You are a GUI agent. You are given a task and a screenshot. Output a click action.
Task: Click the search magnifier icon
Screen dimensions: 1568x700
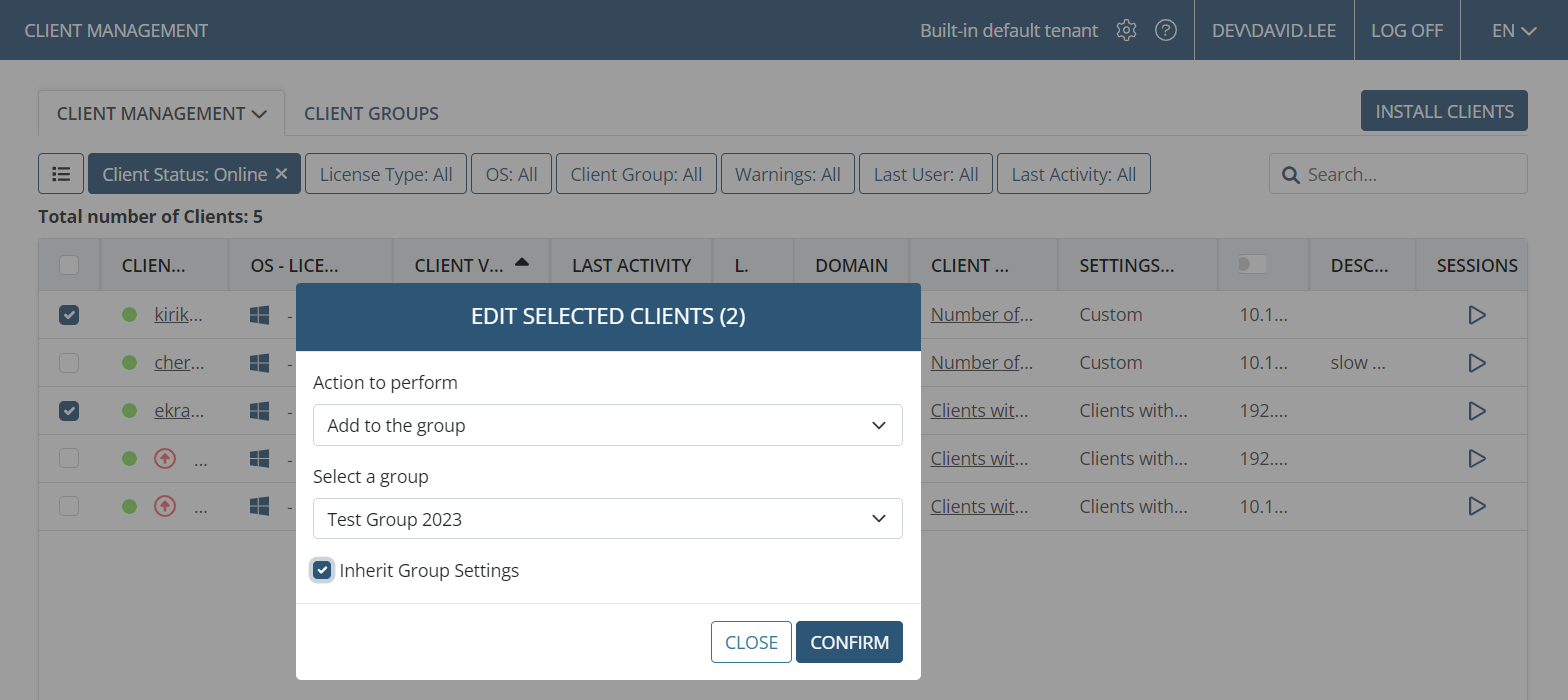(x=1291, y=175)
